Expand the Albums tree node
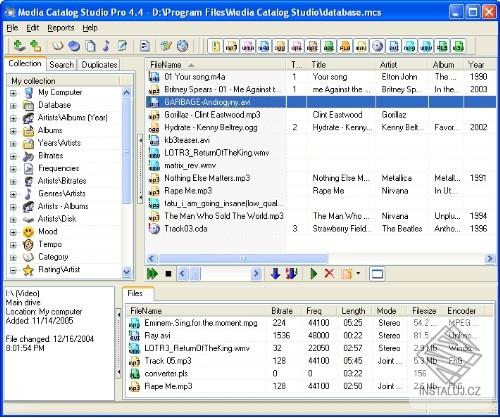 [13, 131]
